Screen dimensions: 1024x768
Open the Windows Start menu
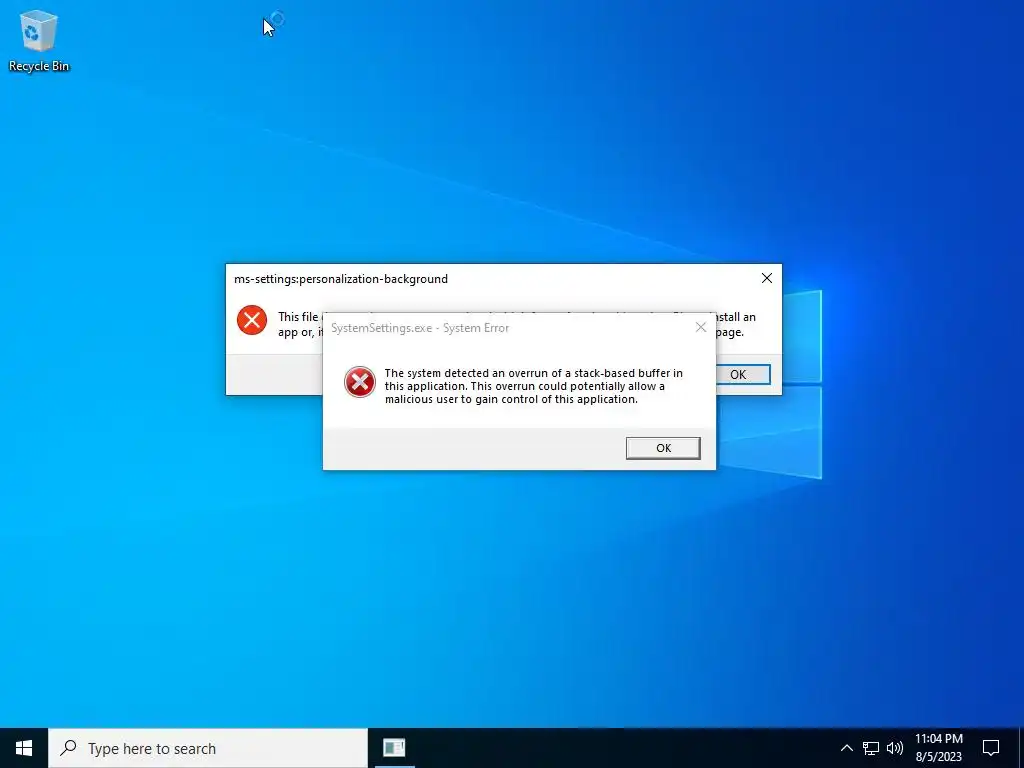(24, 748)
